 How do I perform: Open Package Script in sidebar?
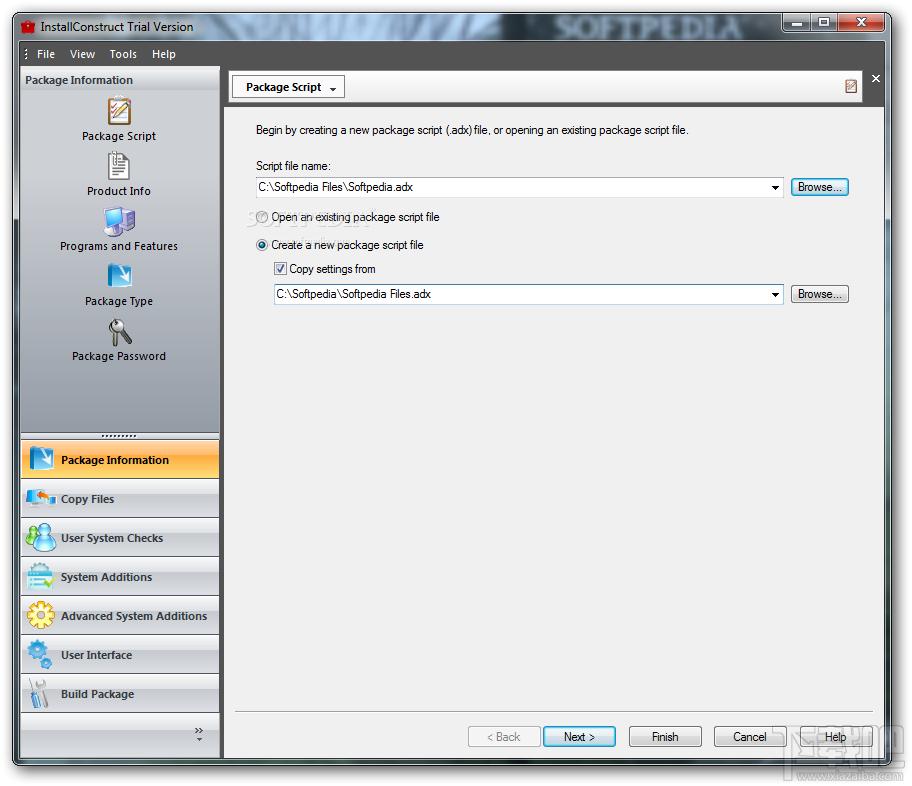pyautogui.click(x=119, y=119)
